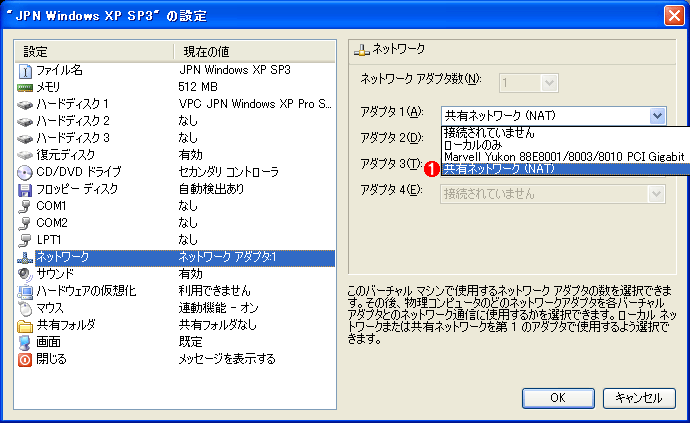The height and width of the screenshot is (423, 690).
Task: Click the network icon in the ネットワーク panel header
Action: tap(362, 50)
